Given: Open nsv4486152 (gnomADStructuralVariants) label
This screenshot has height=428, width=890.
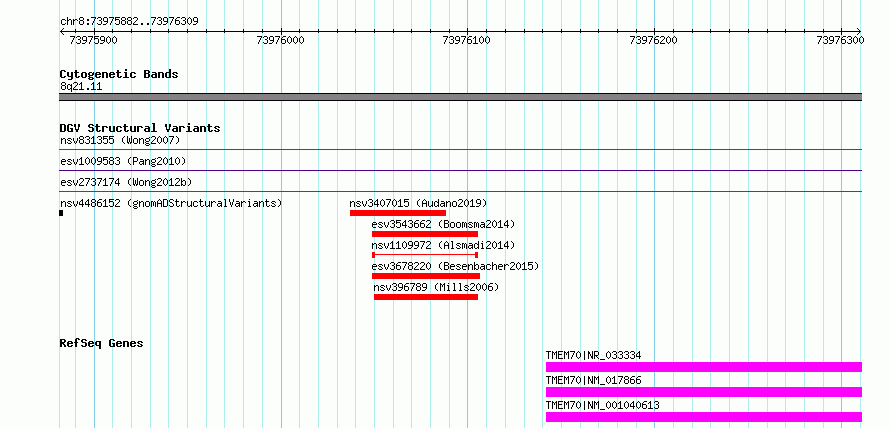Looking at the screenshot, I should [171, 203].
